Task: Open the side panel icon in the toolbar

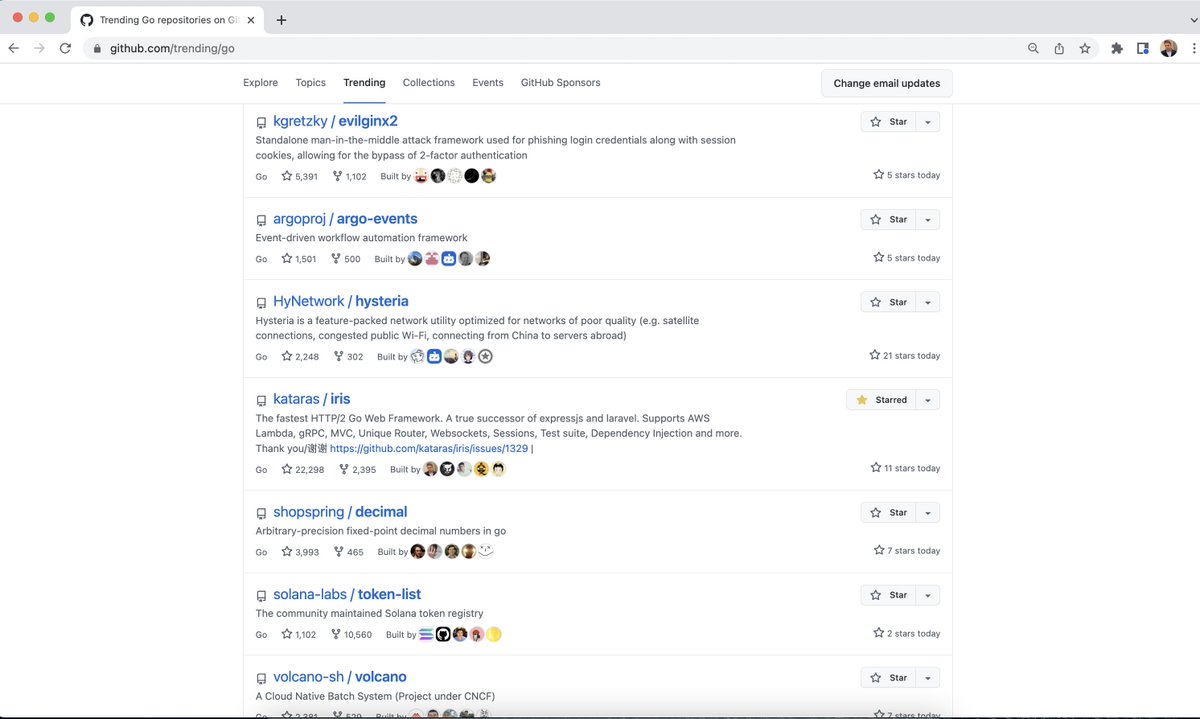Action: [x=1143, y=48]
